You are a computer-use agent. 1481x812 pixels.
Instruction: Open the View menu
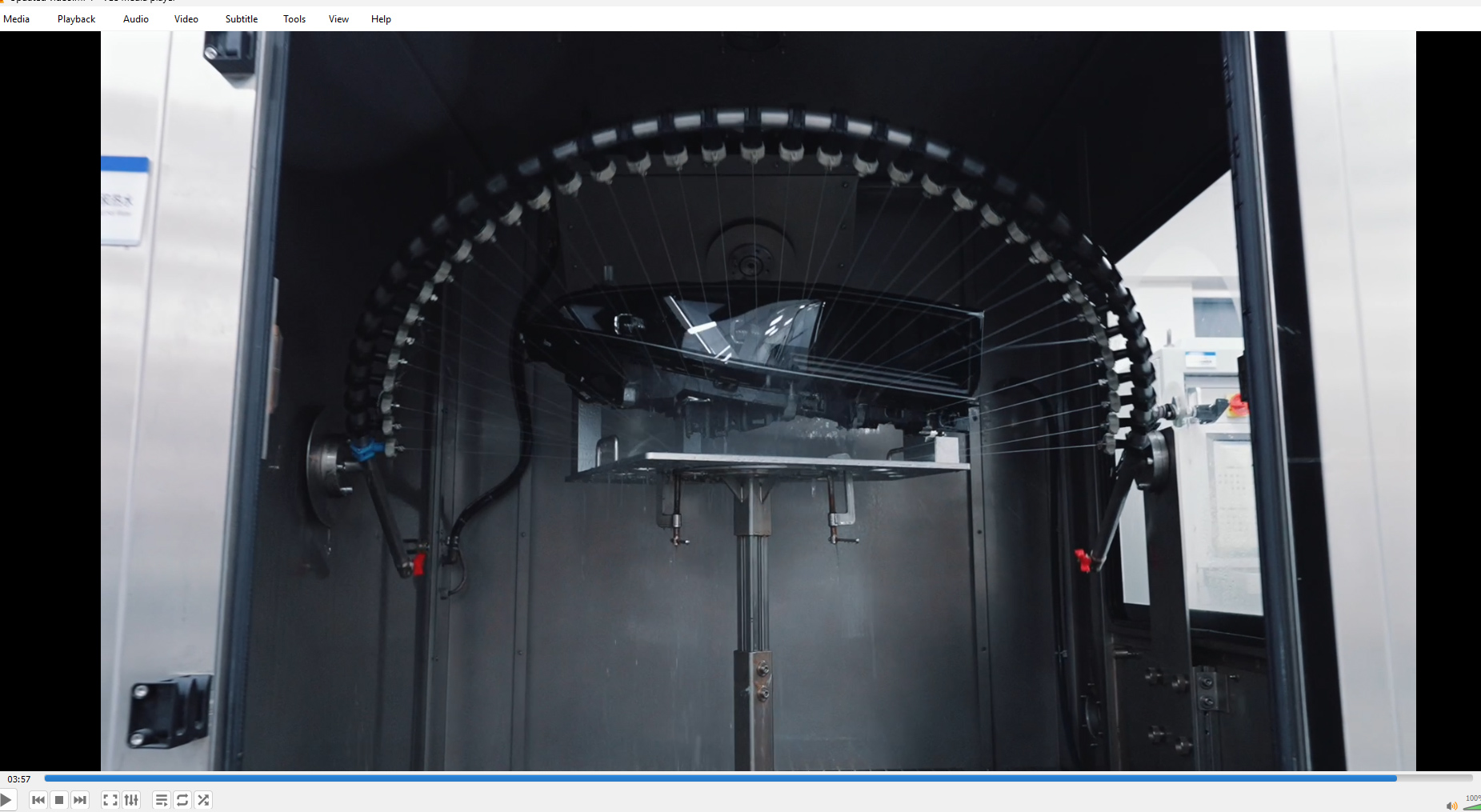click(338, 19)
